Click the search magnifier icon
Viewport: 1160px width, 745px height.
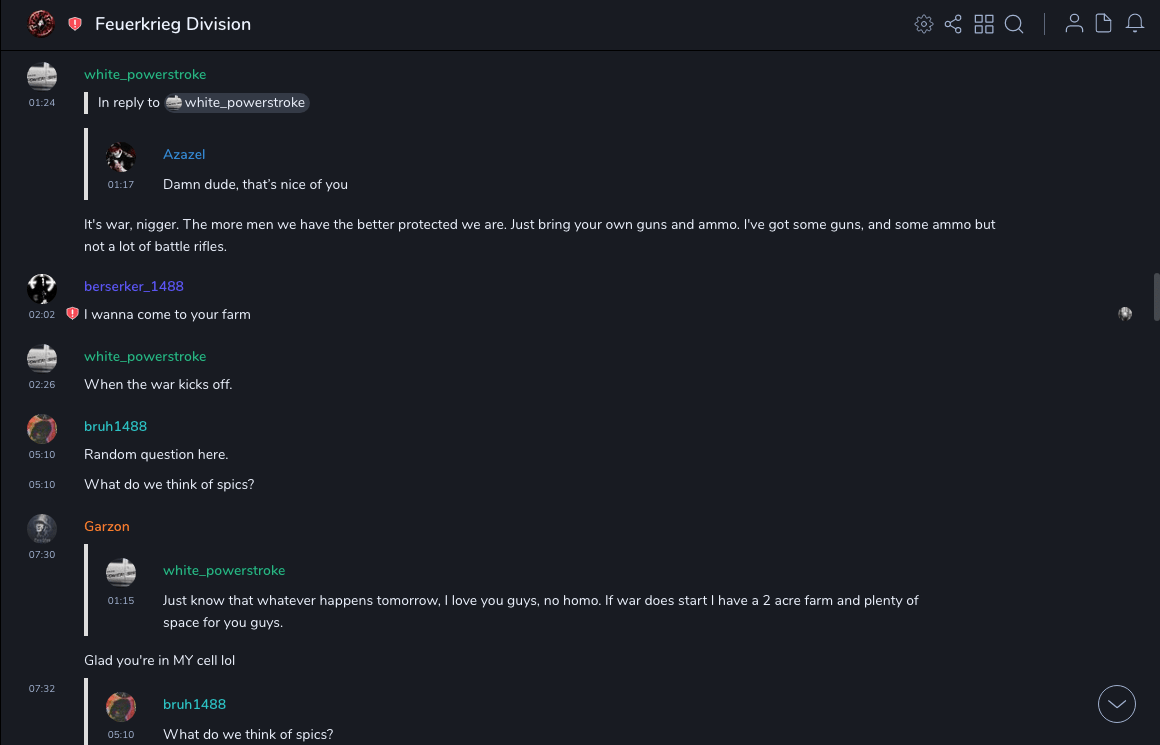coord(1014,24)
